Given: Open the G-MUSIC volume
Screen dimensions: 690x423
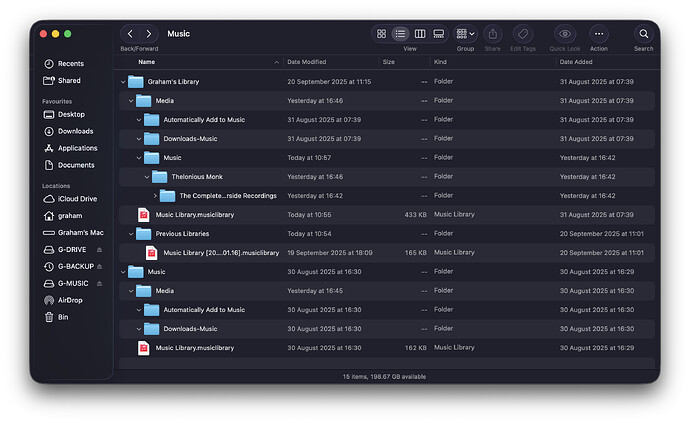Looking at the screenshot, I should pos(66,283).
